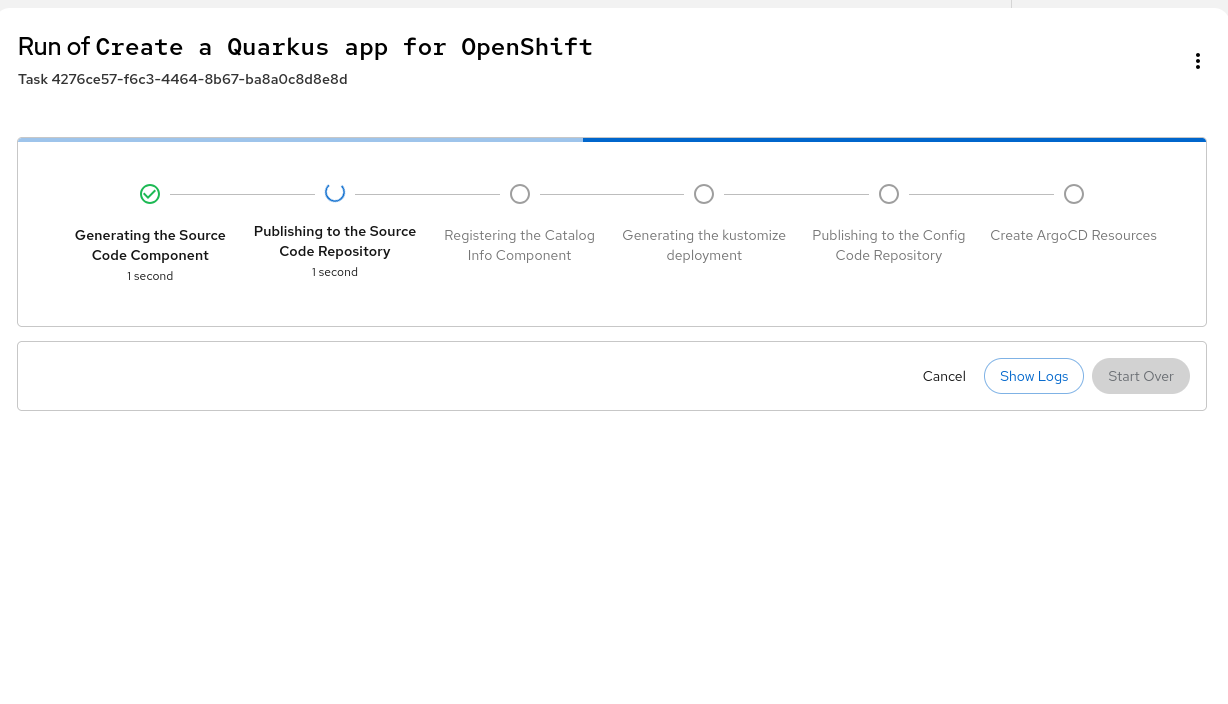Screen dimensions: 1228x704
Task: Click the Task ID text under the title
Action: tap(183, 79)
